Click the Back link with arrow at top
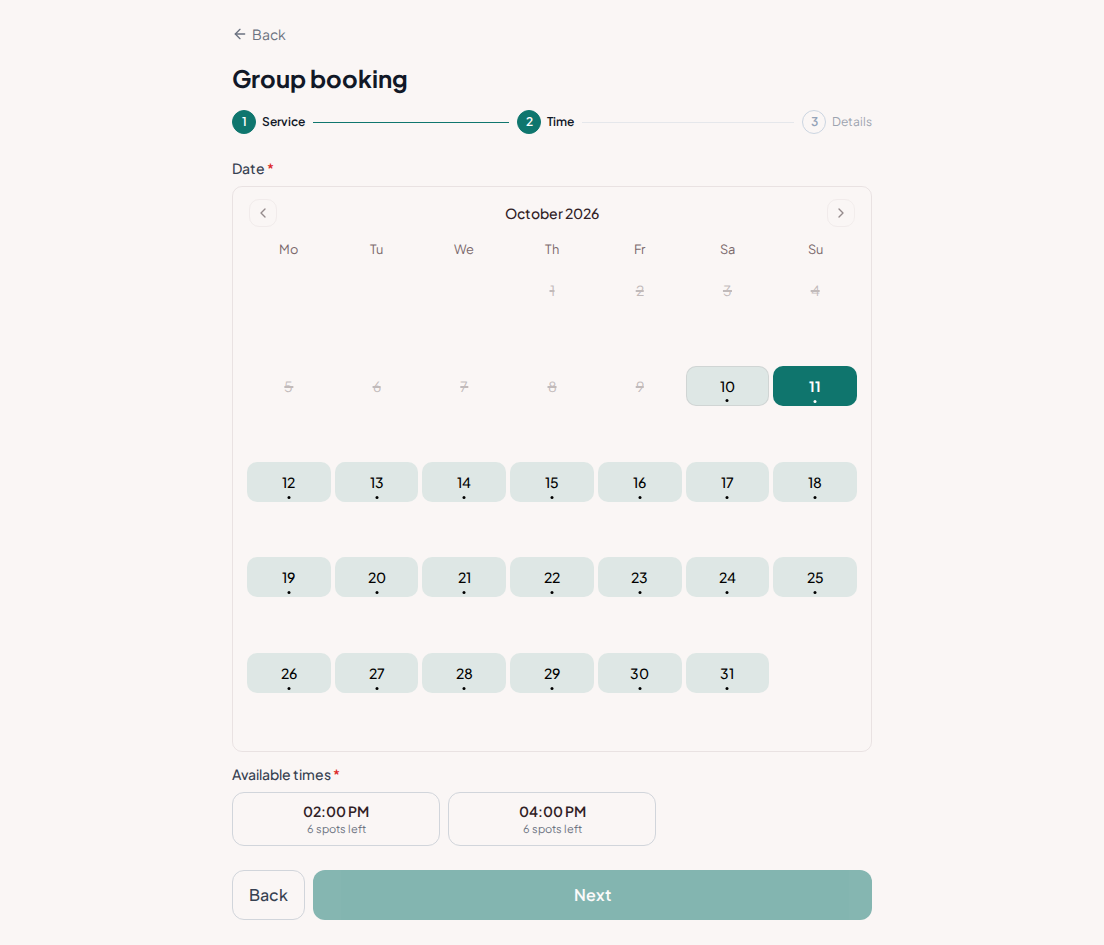Image resolution: width=1104 pixels, height=945 pixels. [259, 35]
